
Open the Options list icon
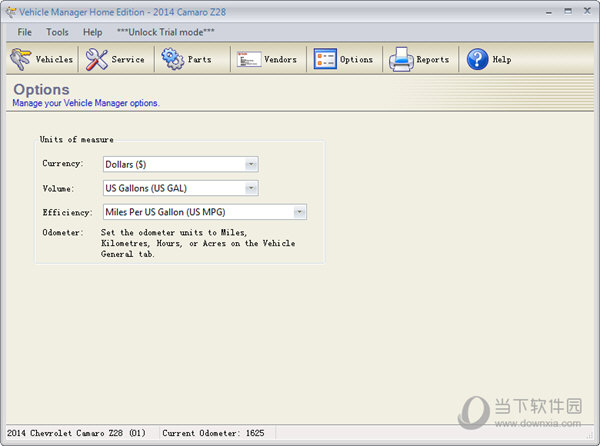click(x=325, y=59)
